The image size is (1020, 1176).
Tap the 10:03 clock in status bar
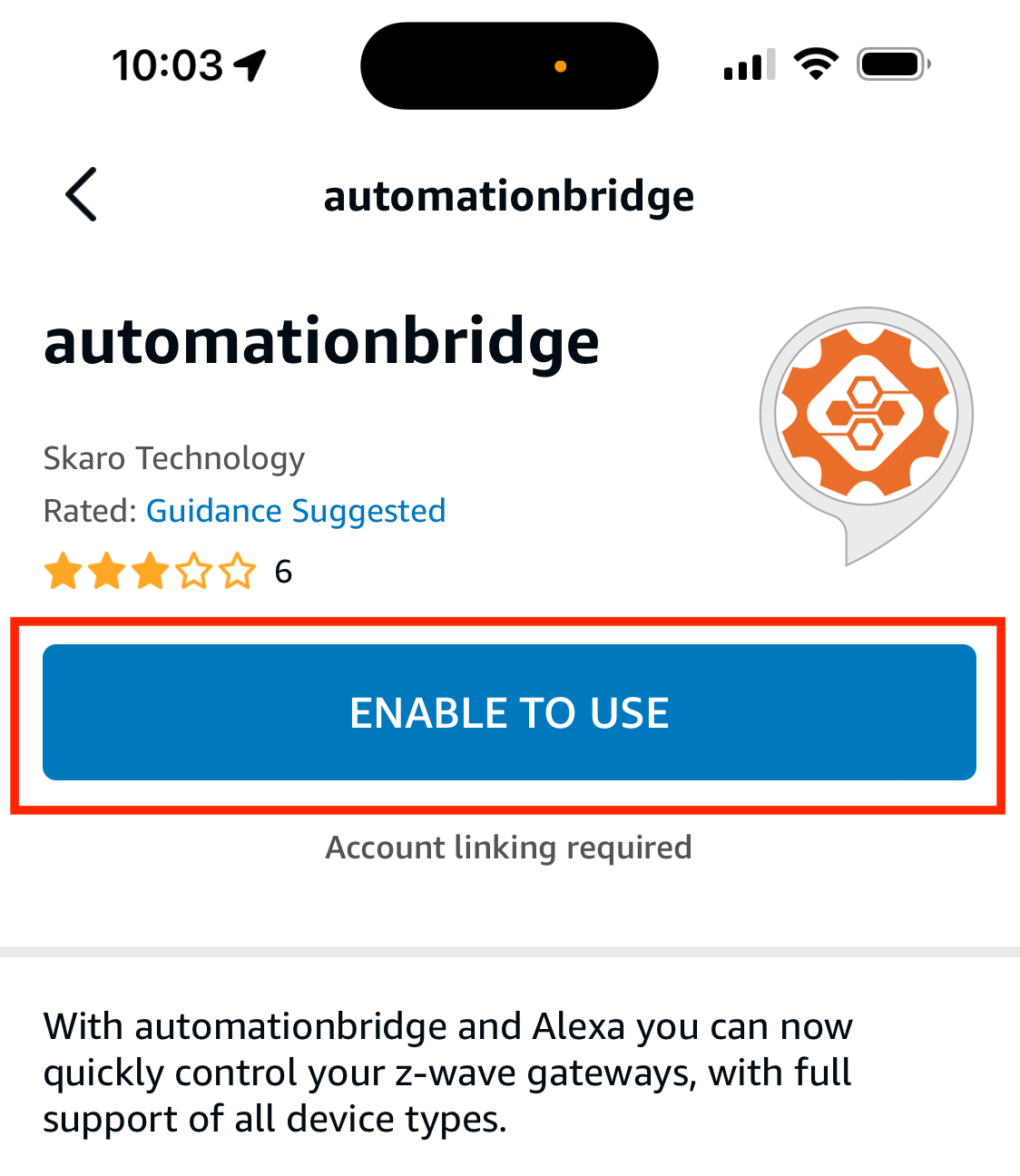click(x=167, y=65)
